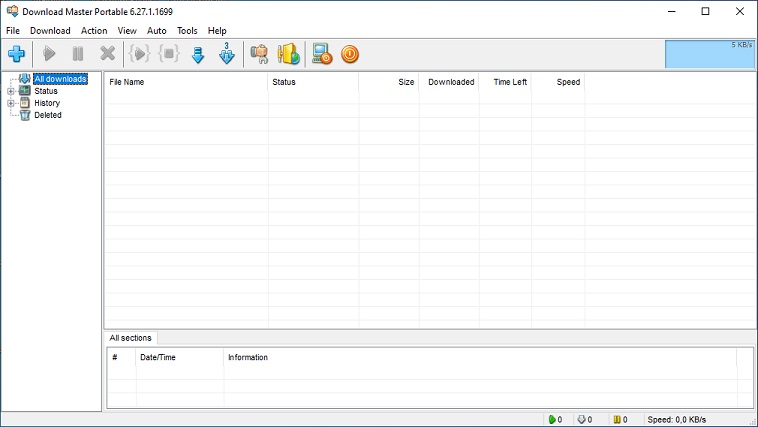The height and width of the screenshot is (427, 758).
Task: Sort by Downloaded column header
Action: [449, 82]
